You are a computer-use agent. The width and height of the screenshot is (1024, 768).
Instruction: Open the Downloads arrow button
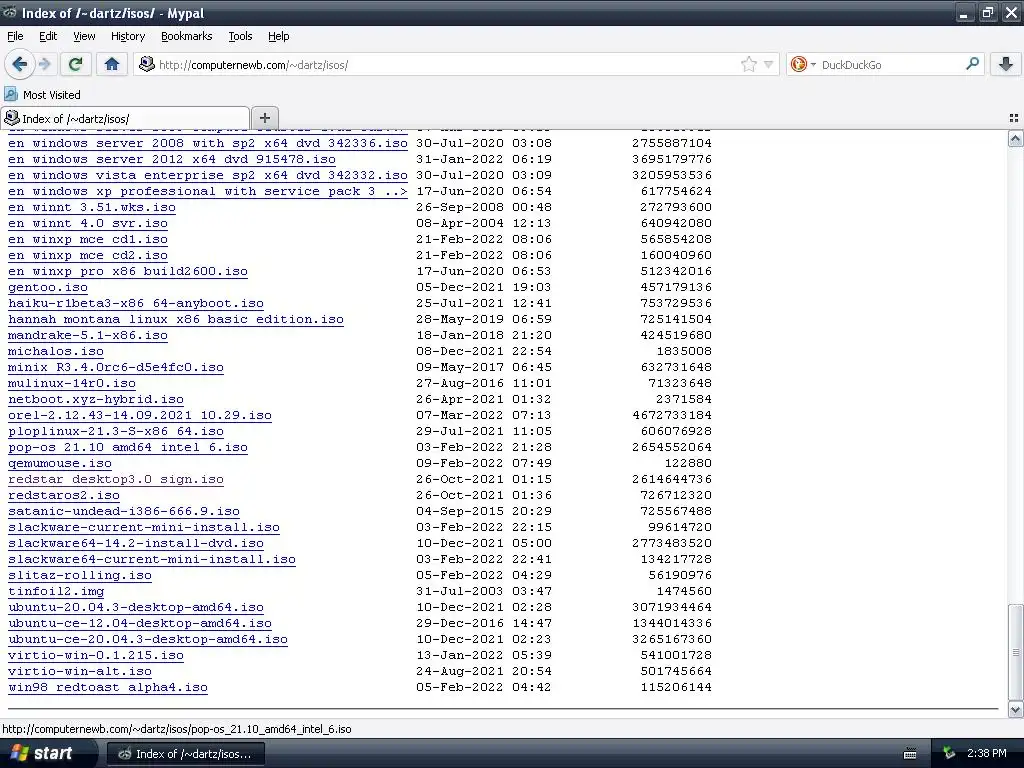click(x=1006, y=64)
